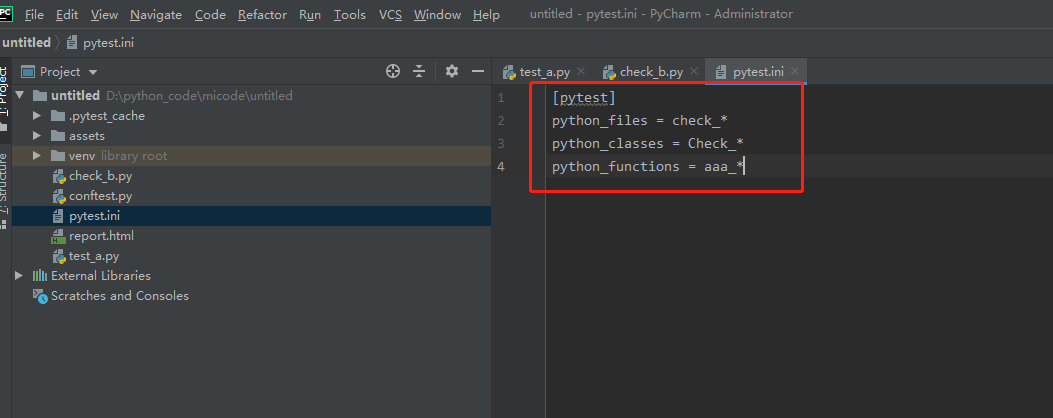Select Scratches and Consoles in tree
Viewport: 1053px width, 418px height.
click(x=120, y=296)
